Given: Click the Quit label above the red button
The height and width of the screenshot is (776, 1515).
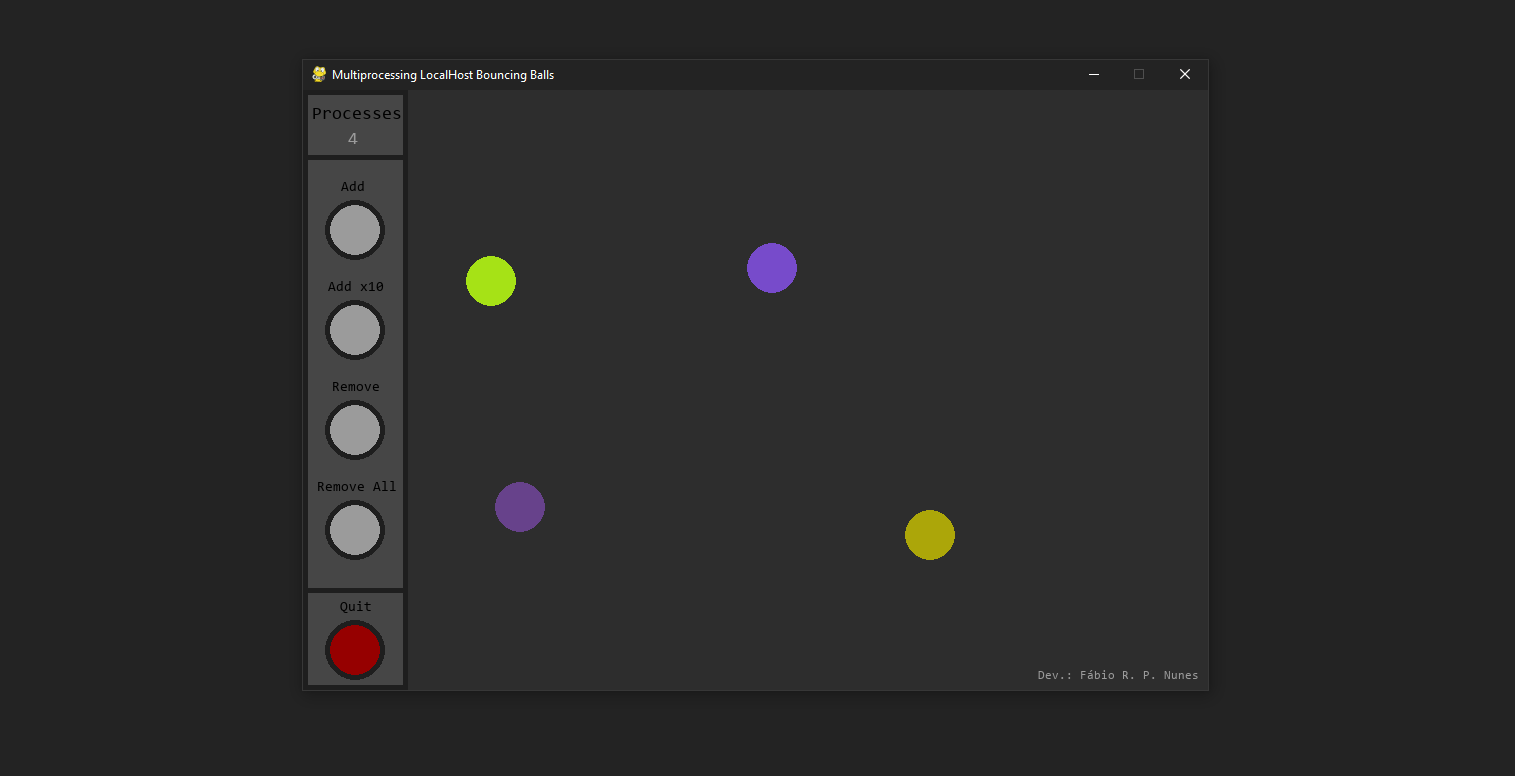Looking at the screenshot, I should 355,606.
